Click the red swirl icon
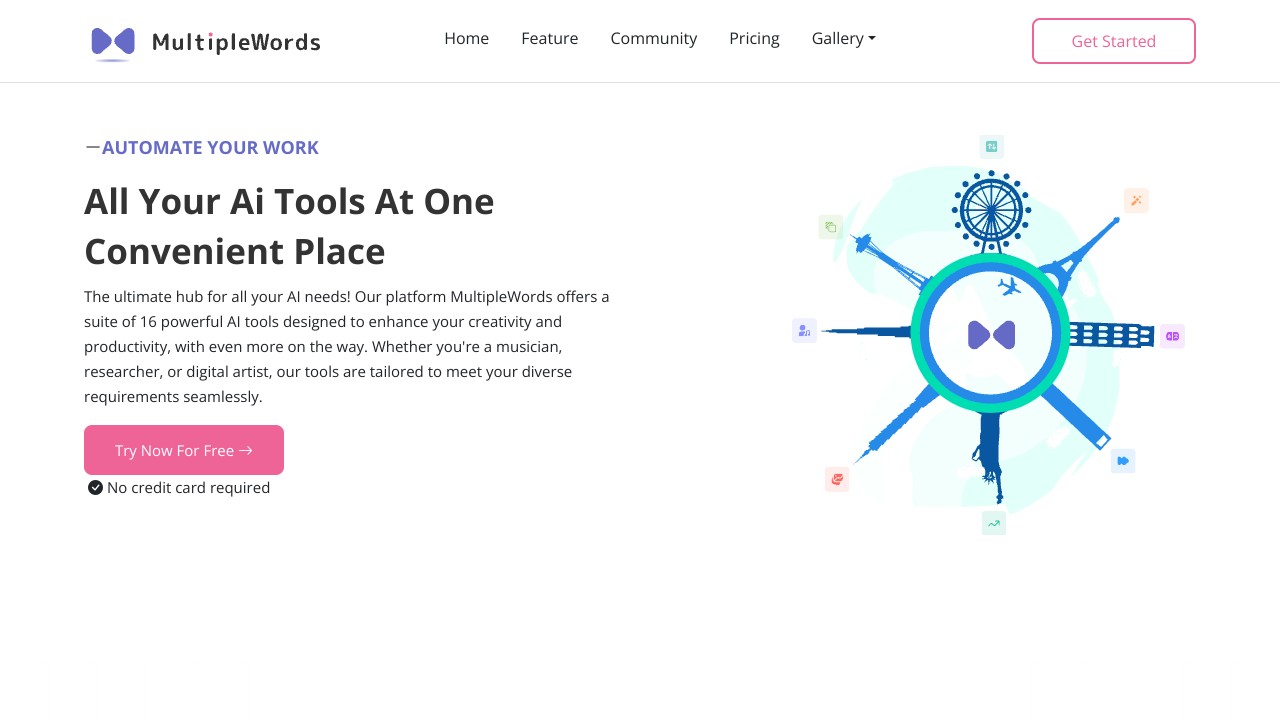This screenshot has height=720, width=1280. [x=837, y=479]
